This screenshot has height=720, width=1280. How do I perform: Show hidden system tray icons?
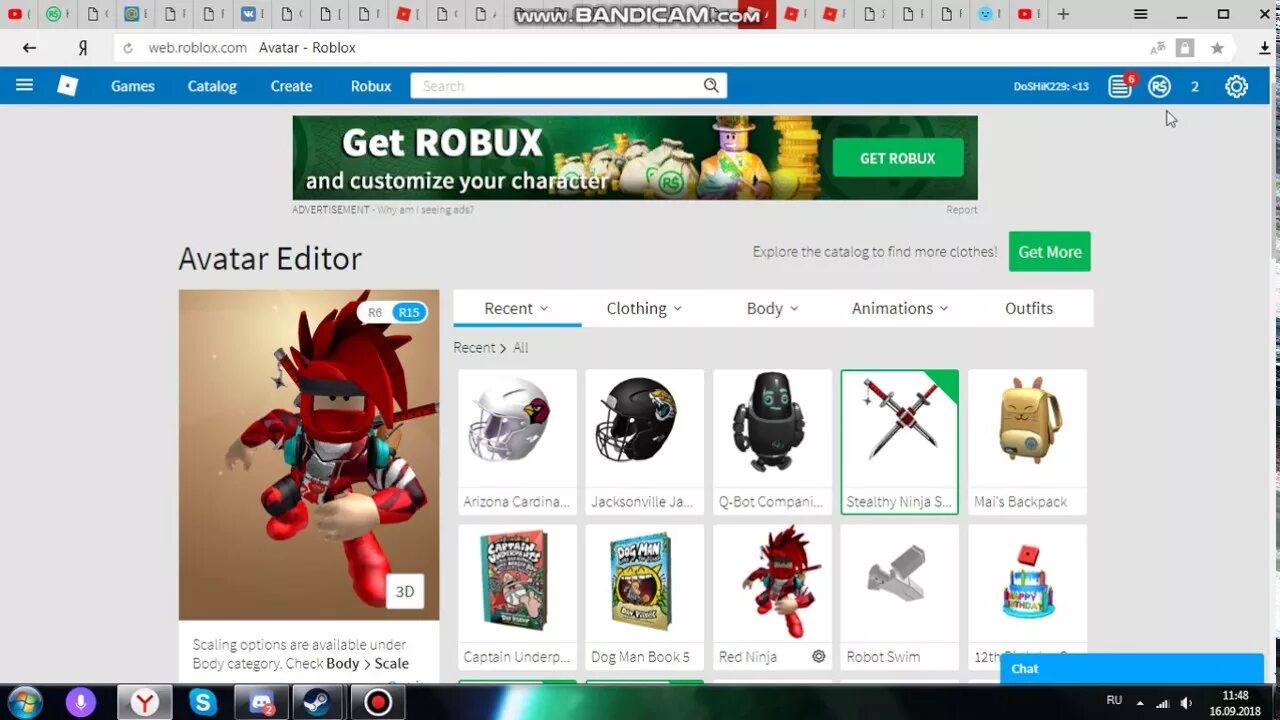tap(1140, 702)
